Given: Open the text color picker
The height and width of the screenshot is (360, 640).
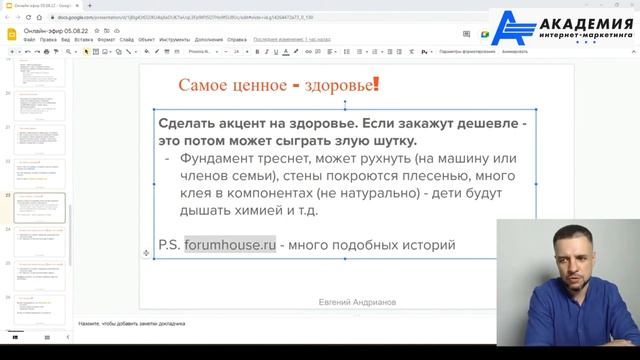Looking at the screenshot, I should point(286,52).
